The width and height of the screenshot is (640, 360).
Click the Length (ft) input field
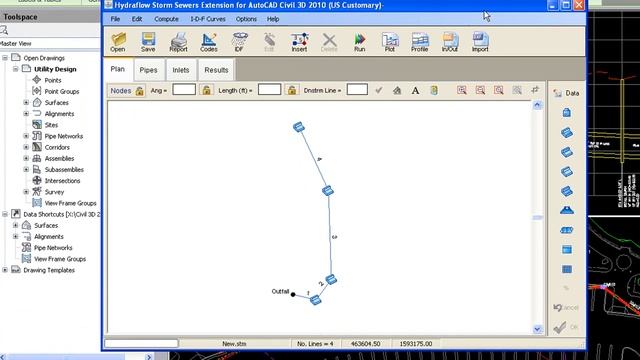point(269,90)
